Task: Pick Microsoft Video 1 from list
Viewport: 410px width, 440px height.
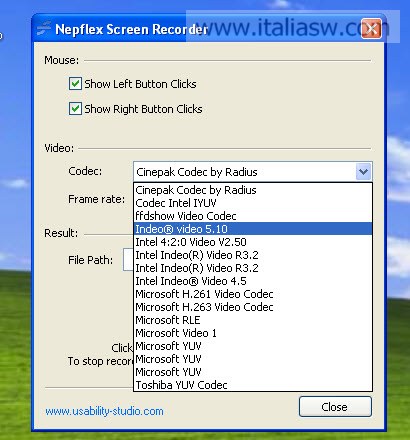Action: [x=253, y=333]
